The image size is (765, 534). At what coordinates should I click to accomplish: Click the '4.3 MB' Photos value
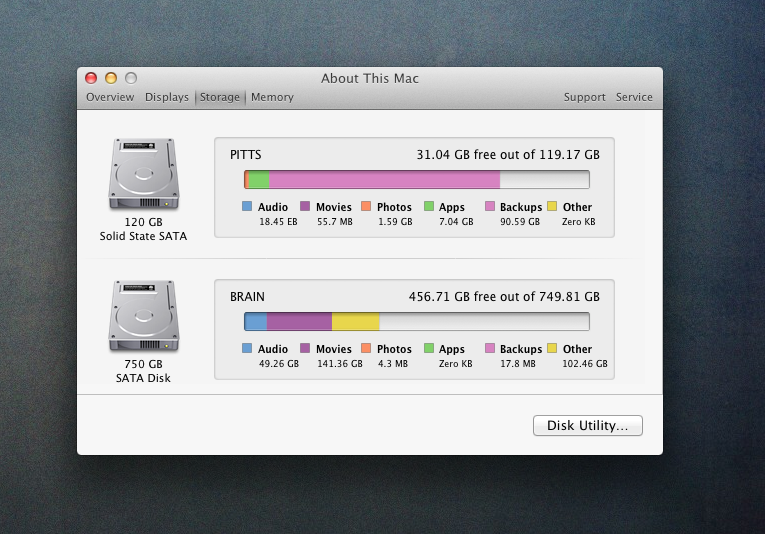(x=393, y=364)
